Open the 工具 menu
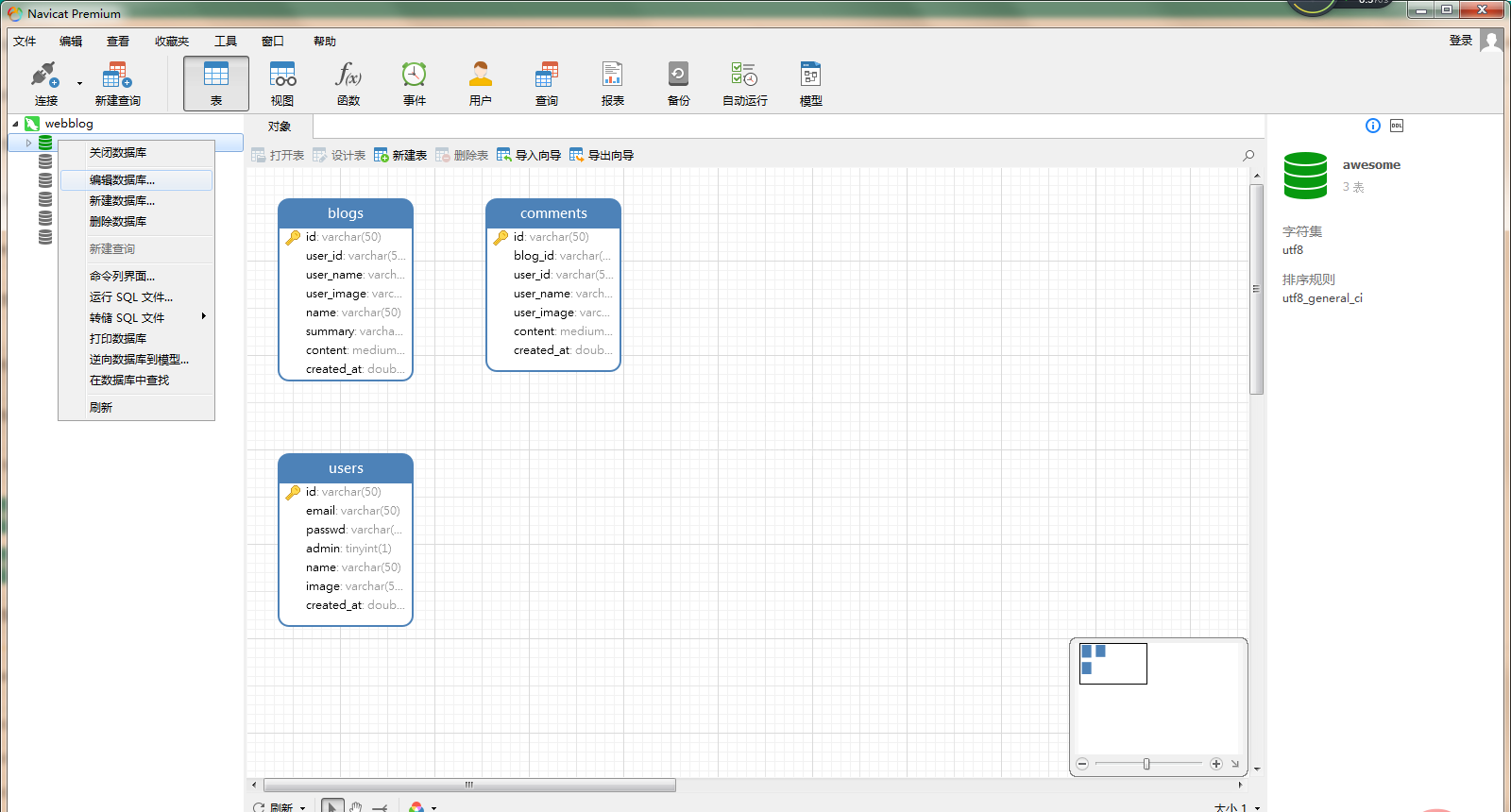Image resolution: width=1511 pixels, height=812 pixels. [x=226, y=42]
